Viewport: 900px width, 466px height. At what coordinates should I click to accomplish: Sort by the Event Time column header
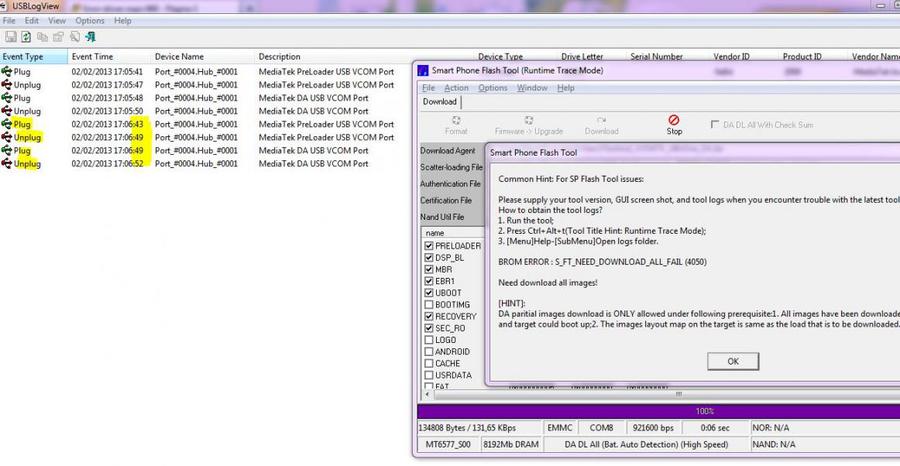110,57
